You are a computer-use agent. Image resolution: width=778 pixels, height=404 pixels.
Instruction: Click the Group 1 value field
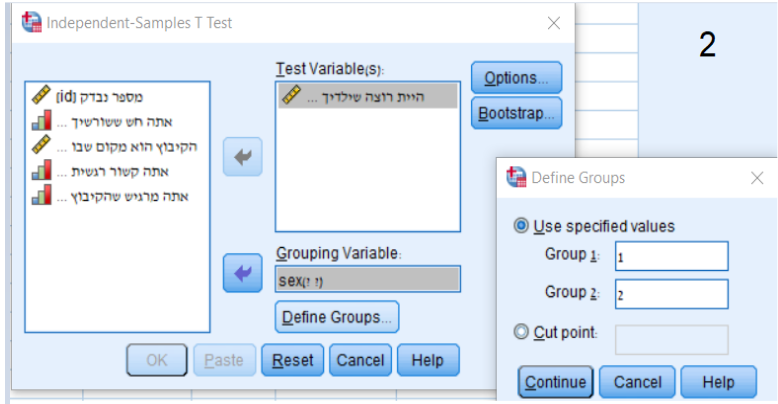coord(671,256)
